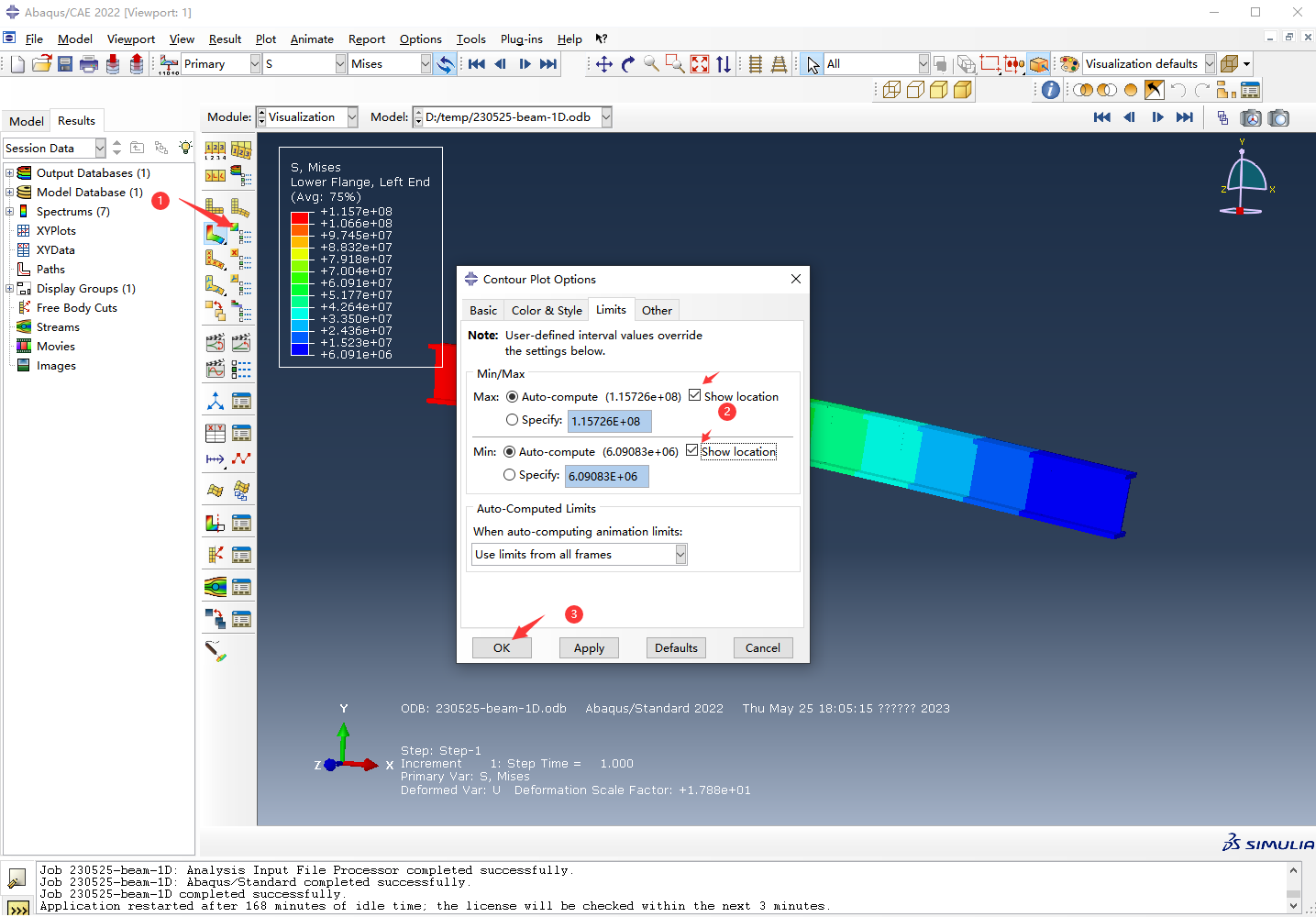Open the Mises invariant dropdown

pos(426,63)
